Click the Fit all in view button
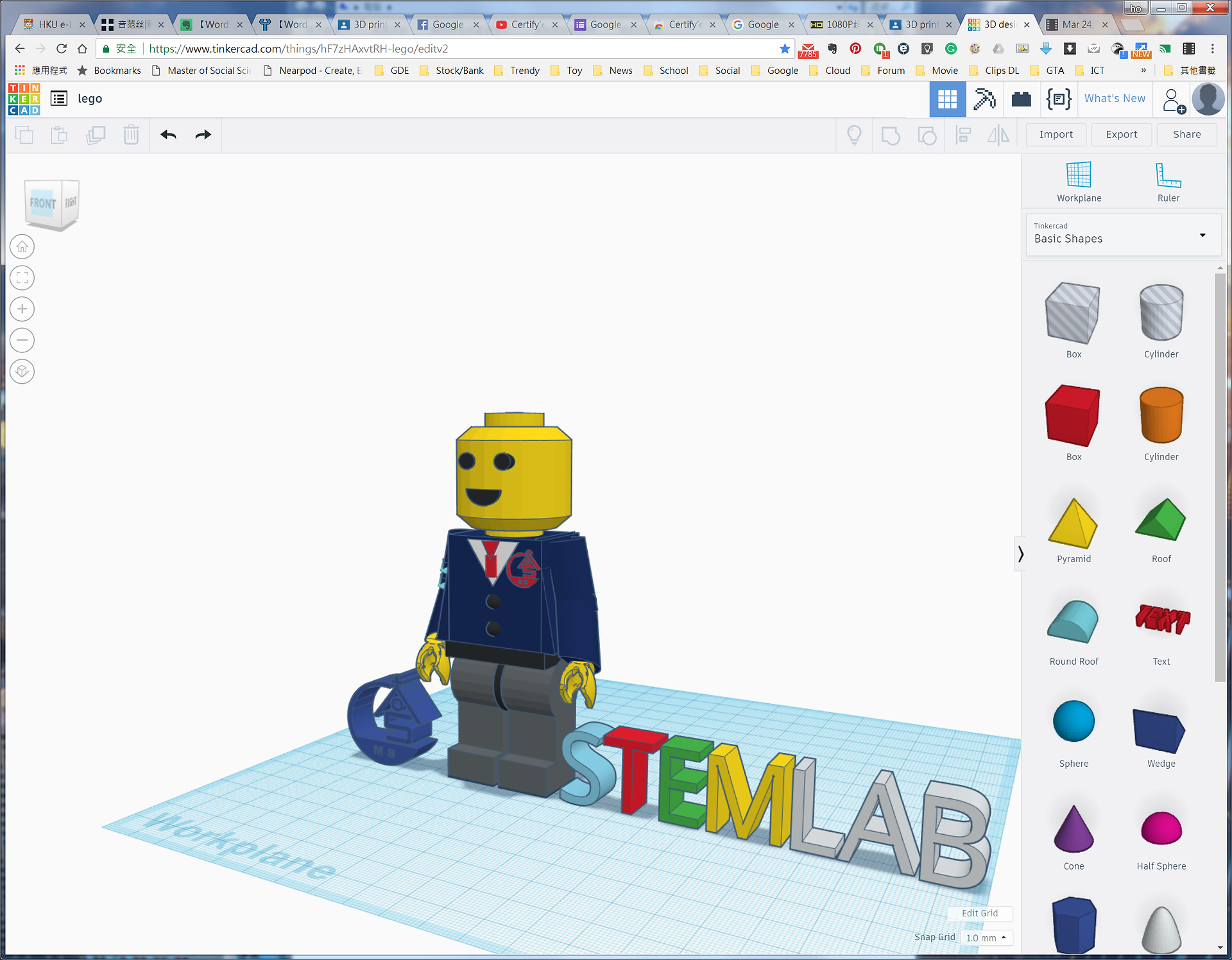Viewport: 1232px width, 960px height. [x=22, y=278]
